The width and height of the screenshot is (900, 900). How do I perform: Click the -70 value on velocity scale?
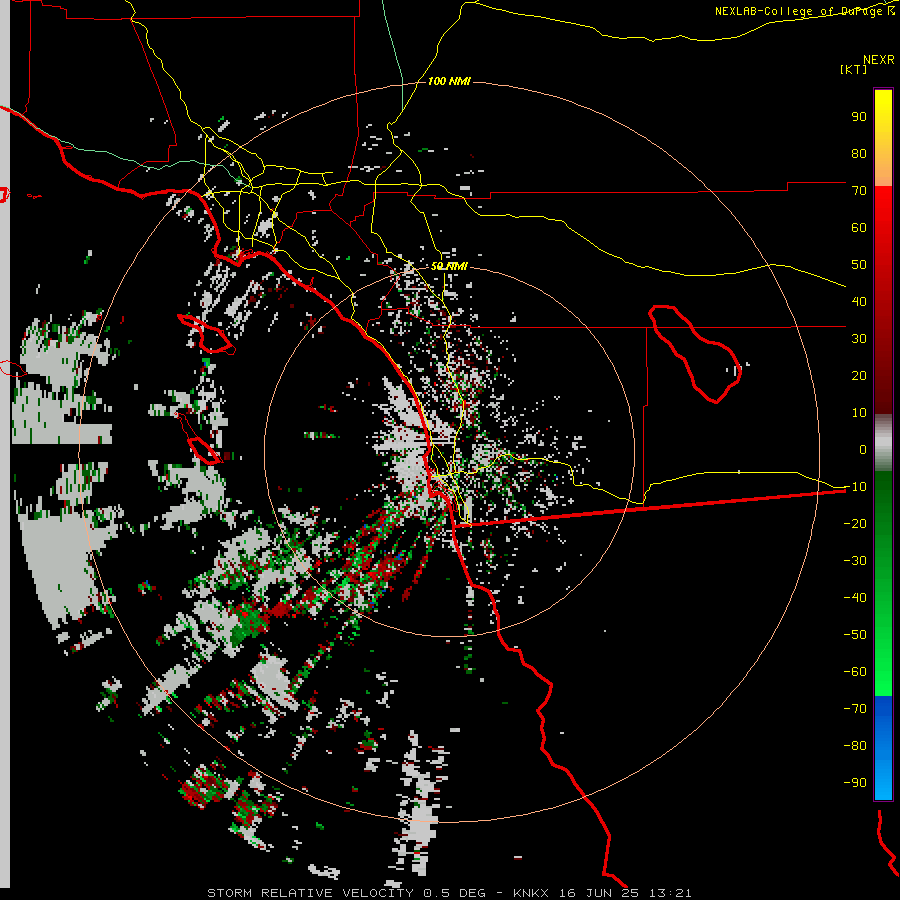pos(855,709)
